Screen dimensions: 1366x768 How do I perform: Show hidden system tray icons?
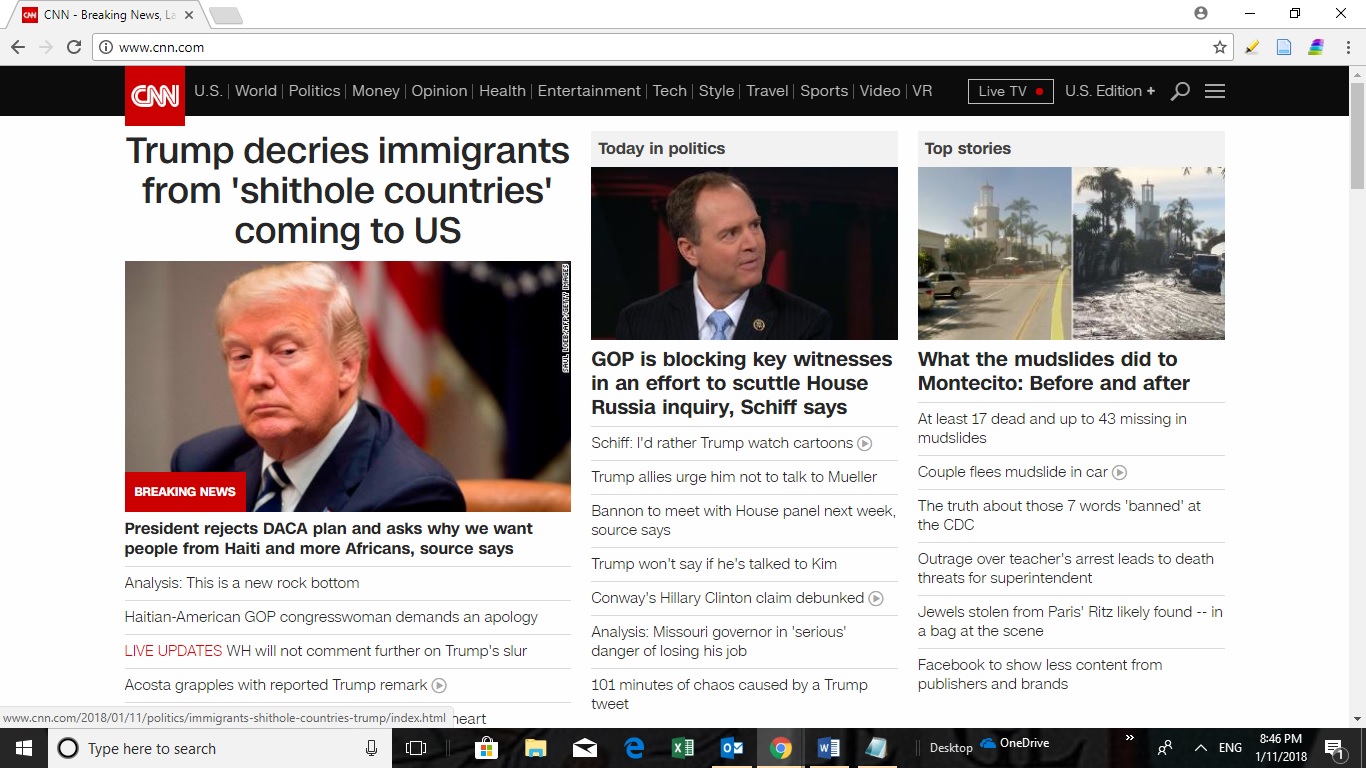pyautogui.click(x=1201, y=748)
